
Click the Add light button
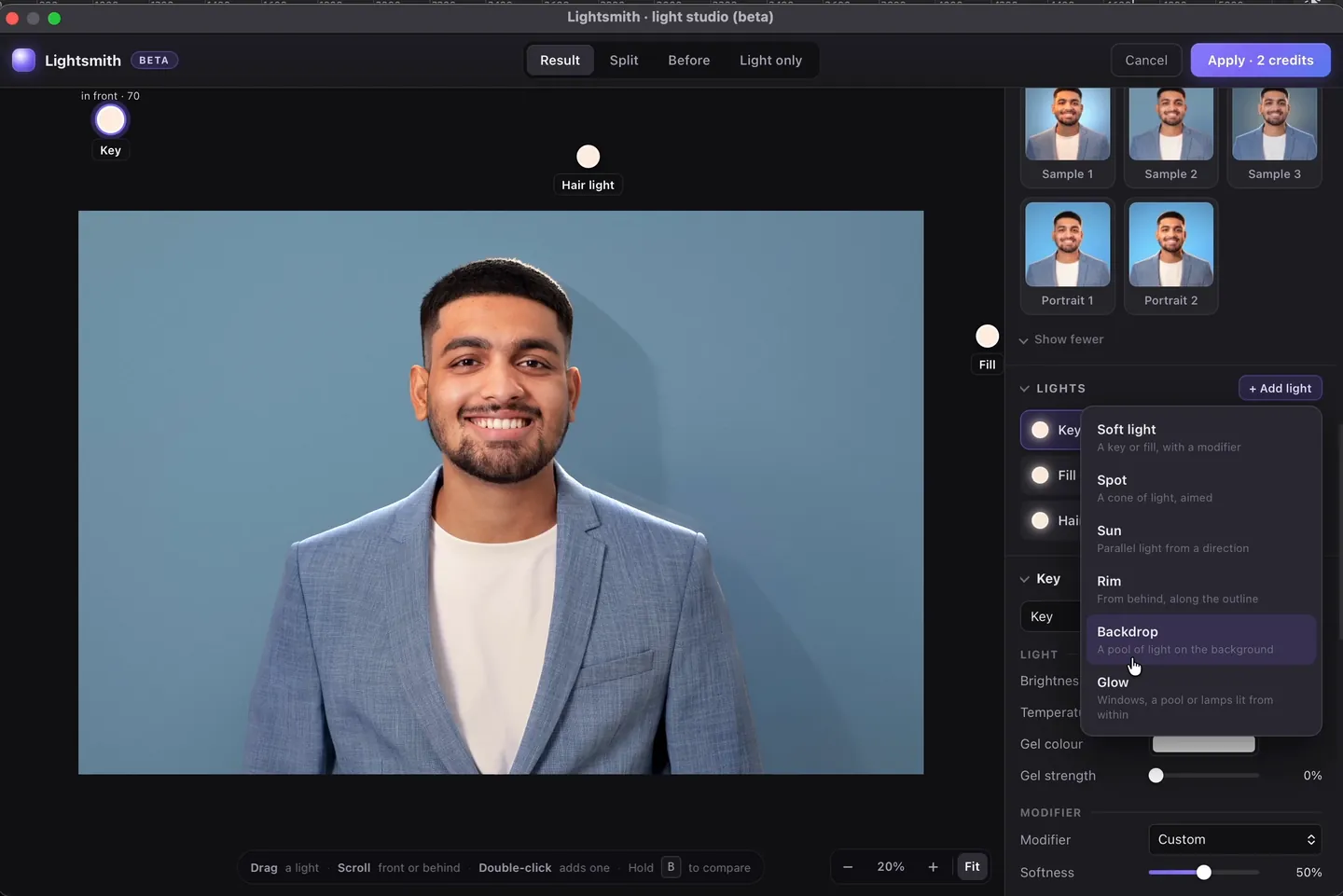pos(1280,388)
